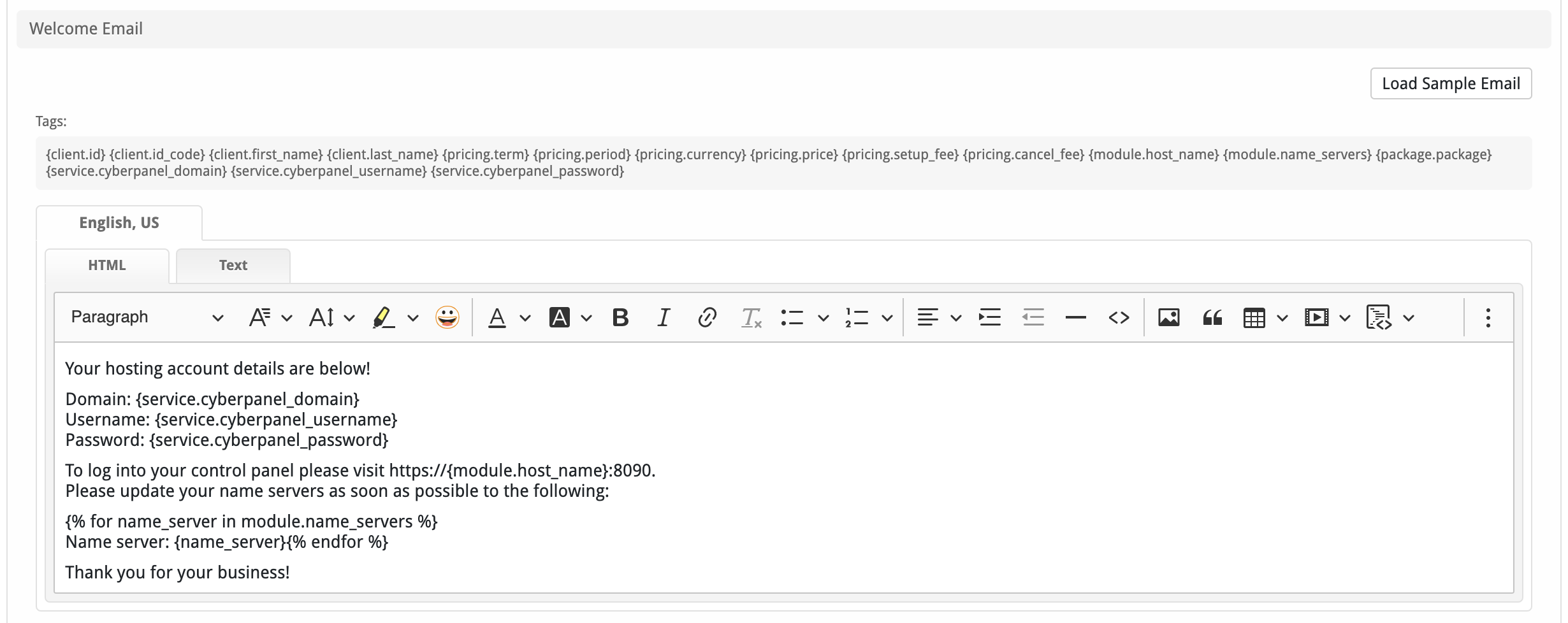This screenshot has height=623, width=1568.
Task: Expand the font family dropdown
Action: coord(270,317)
